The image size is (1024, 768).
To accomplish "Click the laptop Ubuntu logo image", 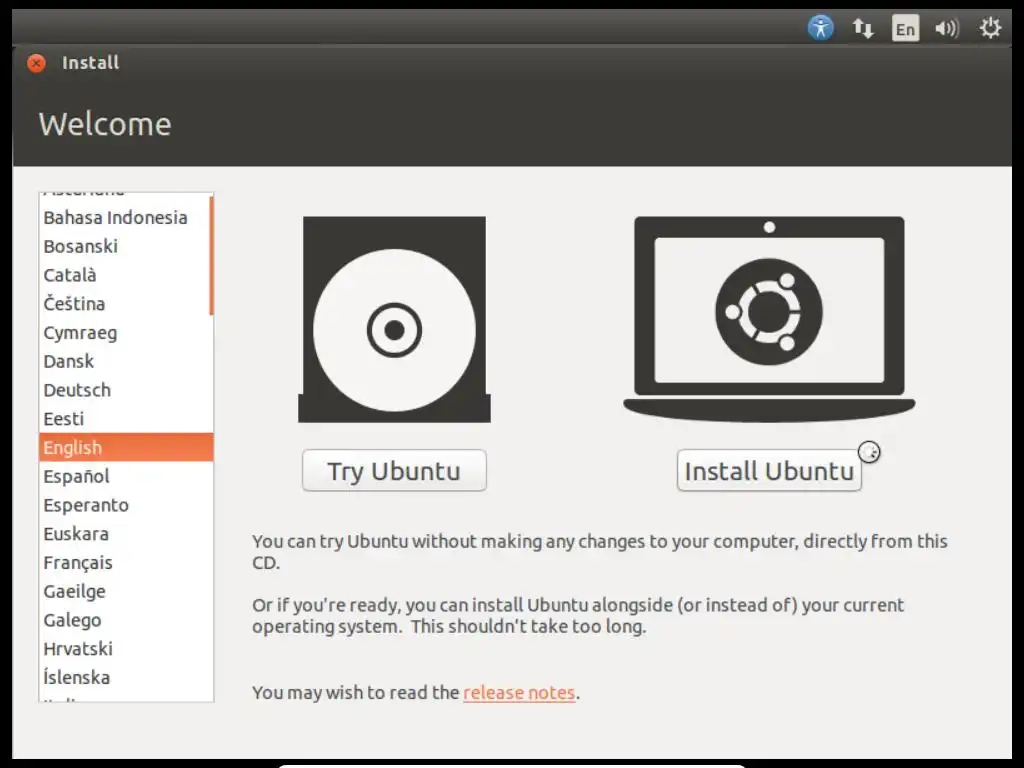I will coord(769,319).
